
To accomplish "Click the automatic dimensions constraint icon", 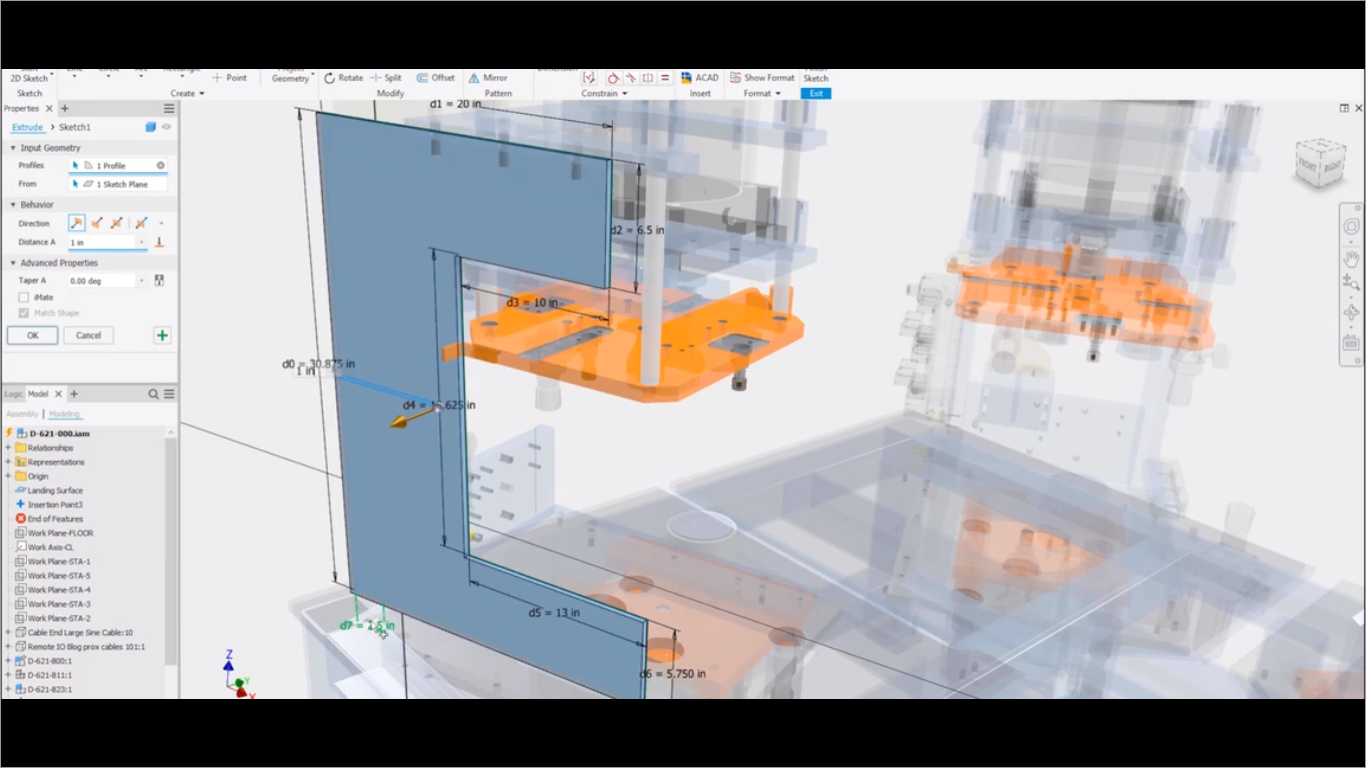I will [589, 78].
